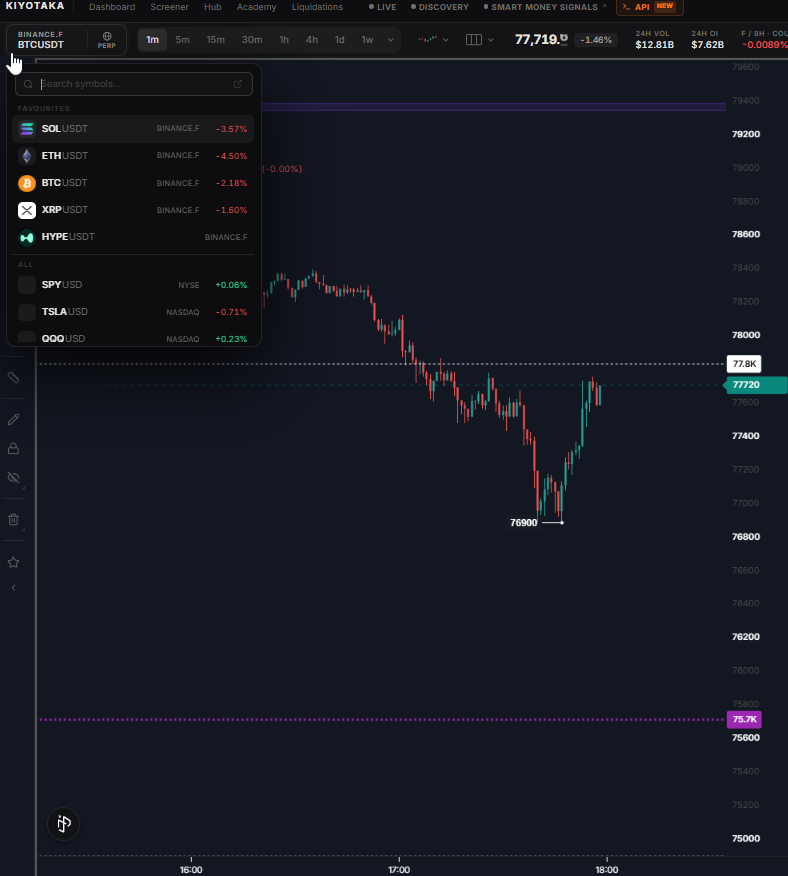The image size is (788, 876).
Task: Select the 1d timeframe
Action: (339, 40)
